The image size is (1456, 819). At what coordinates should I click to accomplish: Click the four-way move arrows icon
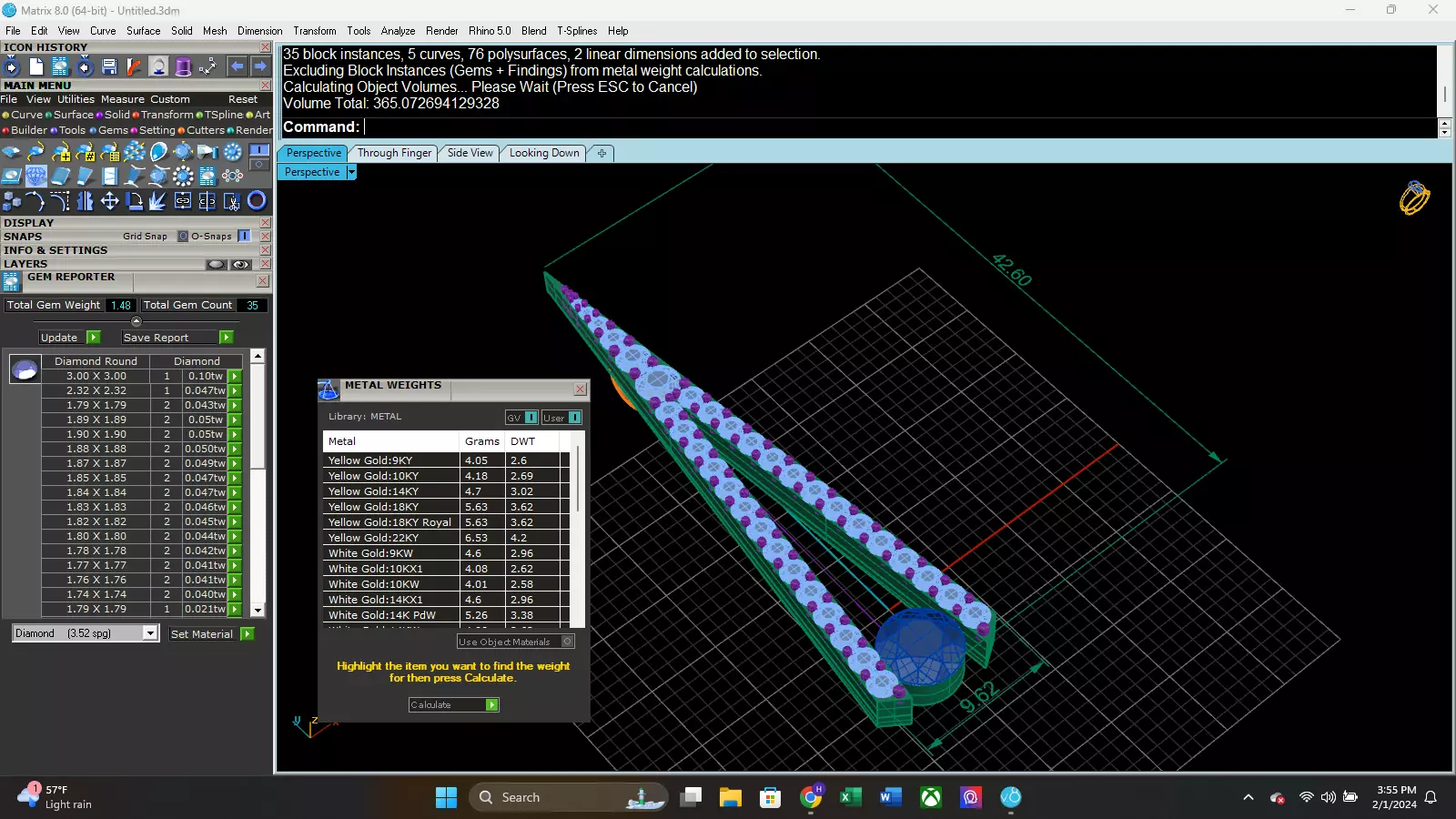coord(110,200)
